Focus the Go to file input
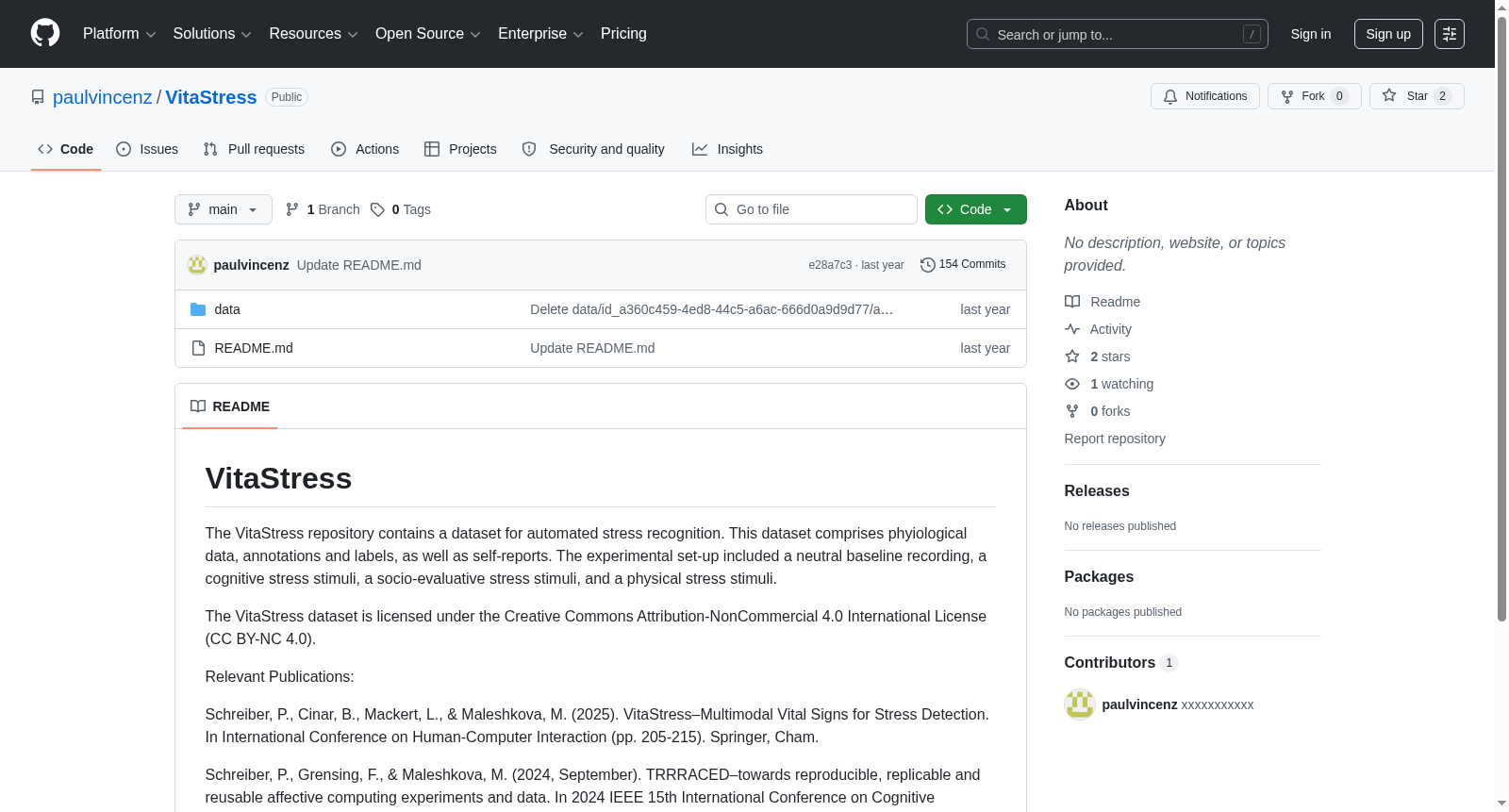Image resolution: width=1509 pixels, height=812 pixels. pyautogui.click(x=811, y=209)
